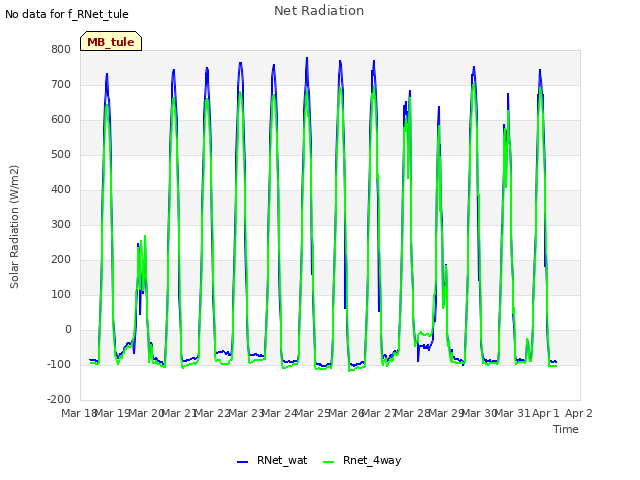Click the Apr 1 x-axis tick label

click(546, 413)
